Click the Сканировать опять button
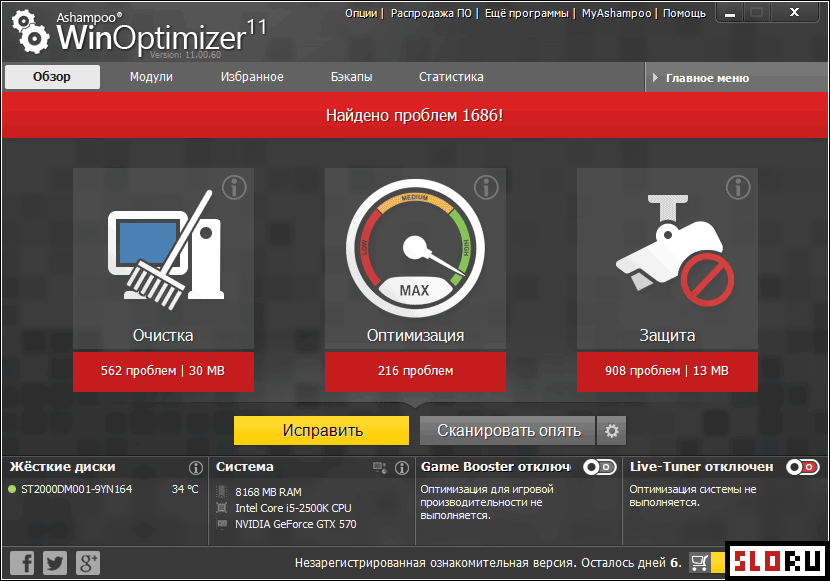Image resolution: width=830 pixels, height=581 pixels. click(508, 431)
